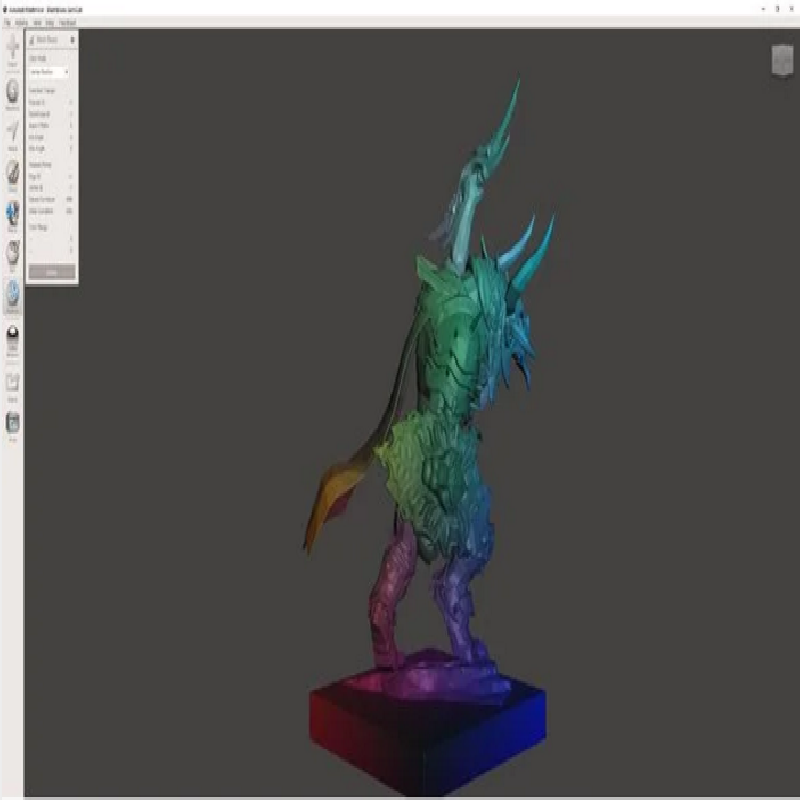Click the Analysis tool icon
Viewport: 800px width, 800px height.
click(x=13, y=294)
